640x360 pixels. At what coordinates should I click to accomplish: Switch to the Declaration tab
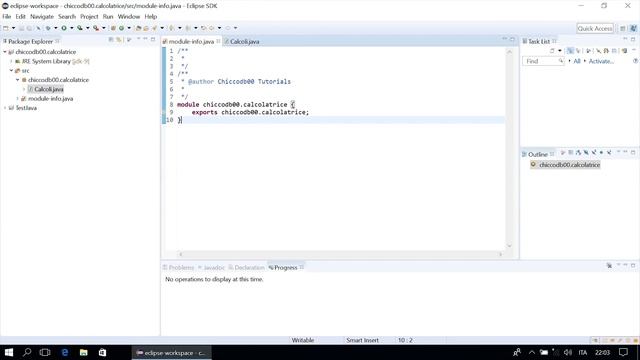coord(247,268)
